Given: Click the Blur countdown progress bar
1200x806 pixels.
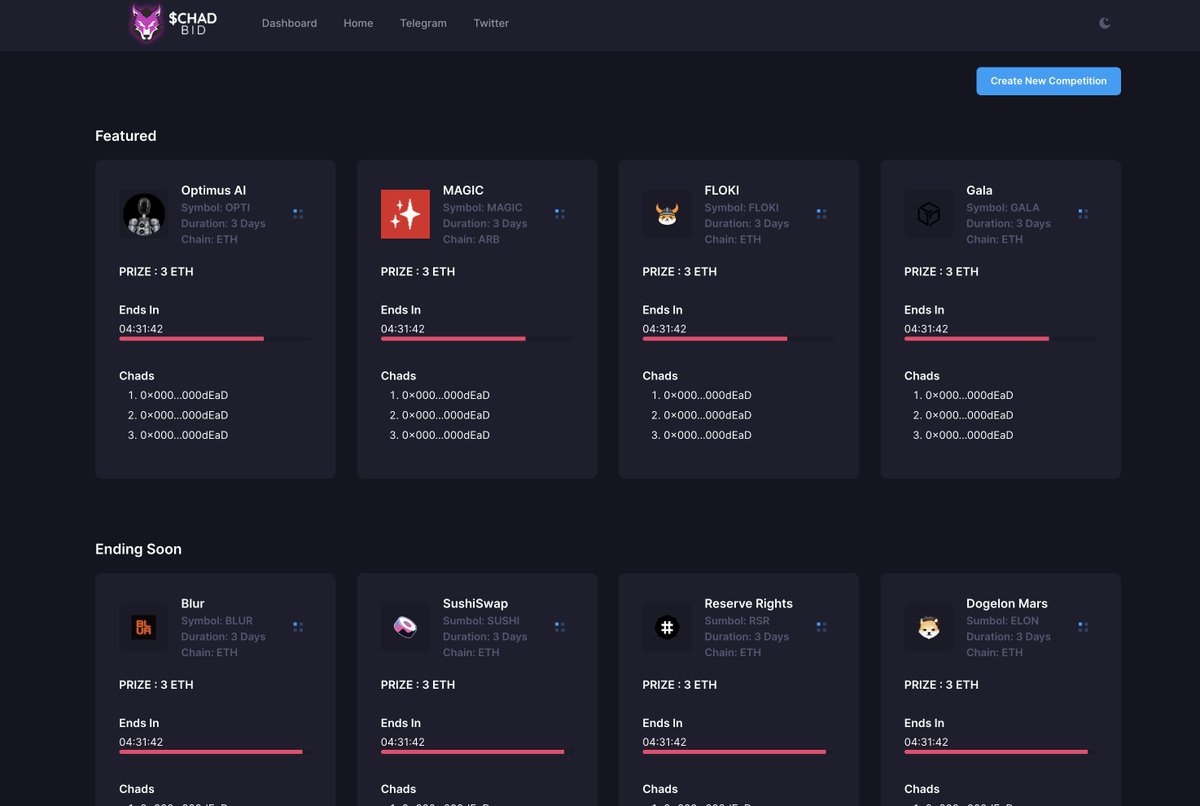Looking at the screenshot, I should pos(215,752).
